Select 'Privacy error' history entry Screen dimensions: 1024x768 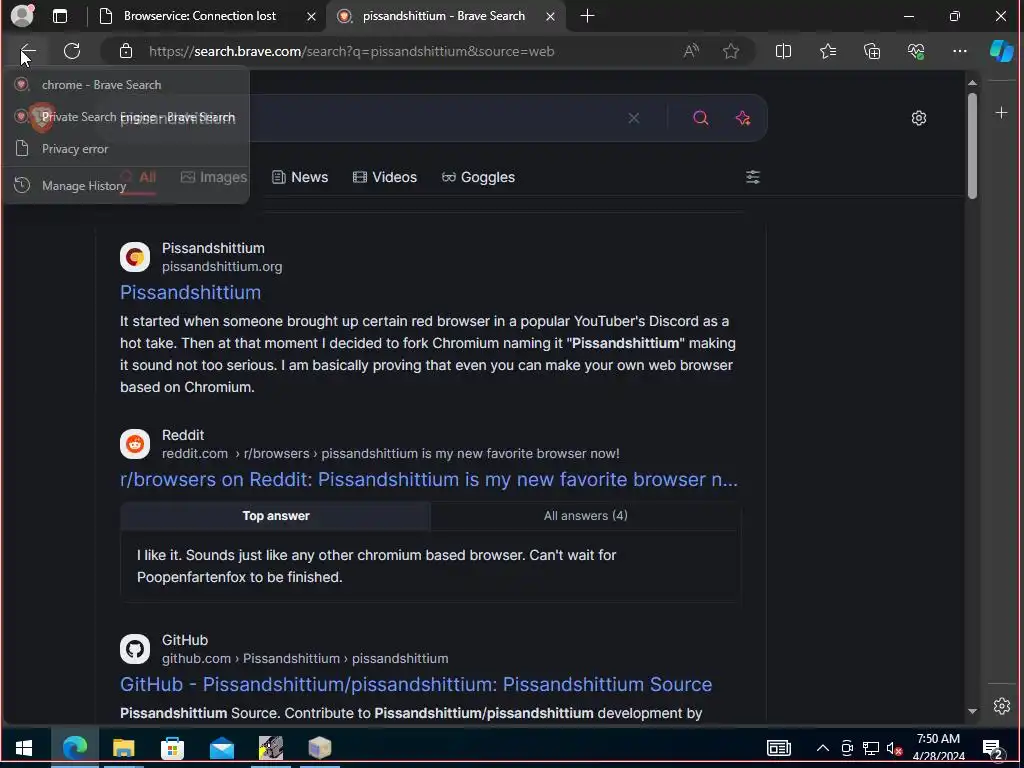(125, 149)
